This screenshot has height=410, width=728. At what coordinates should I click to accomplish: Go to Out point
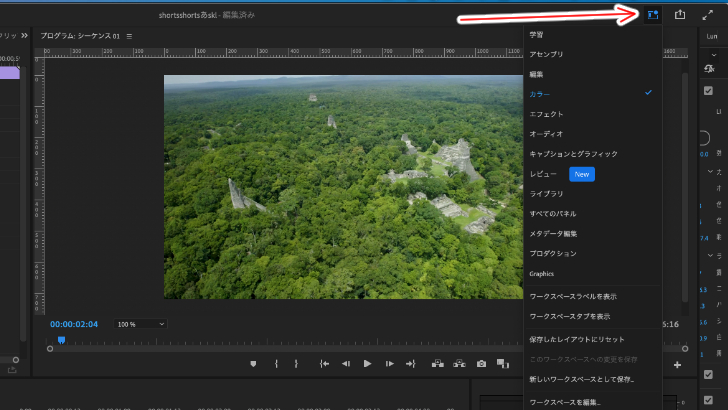[410, 364]
